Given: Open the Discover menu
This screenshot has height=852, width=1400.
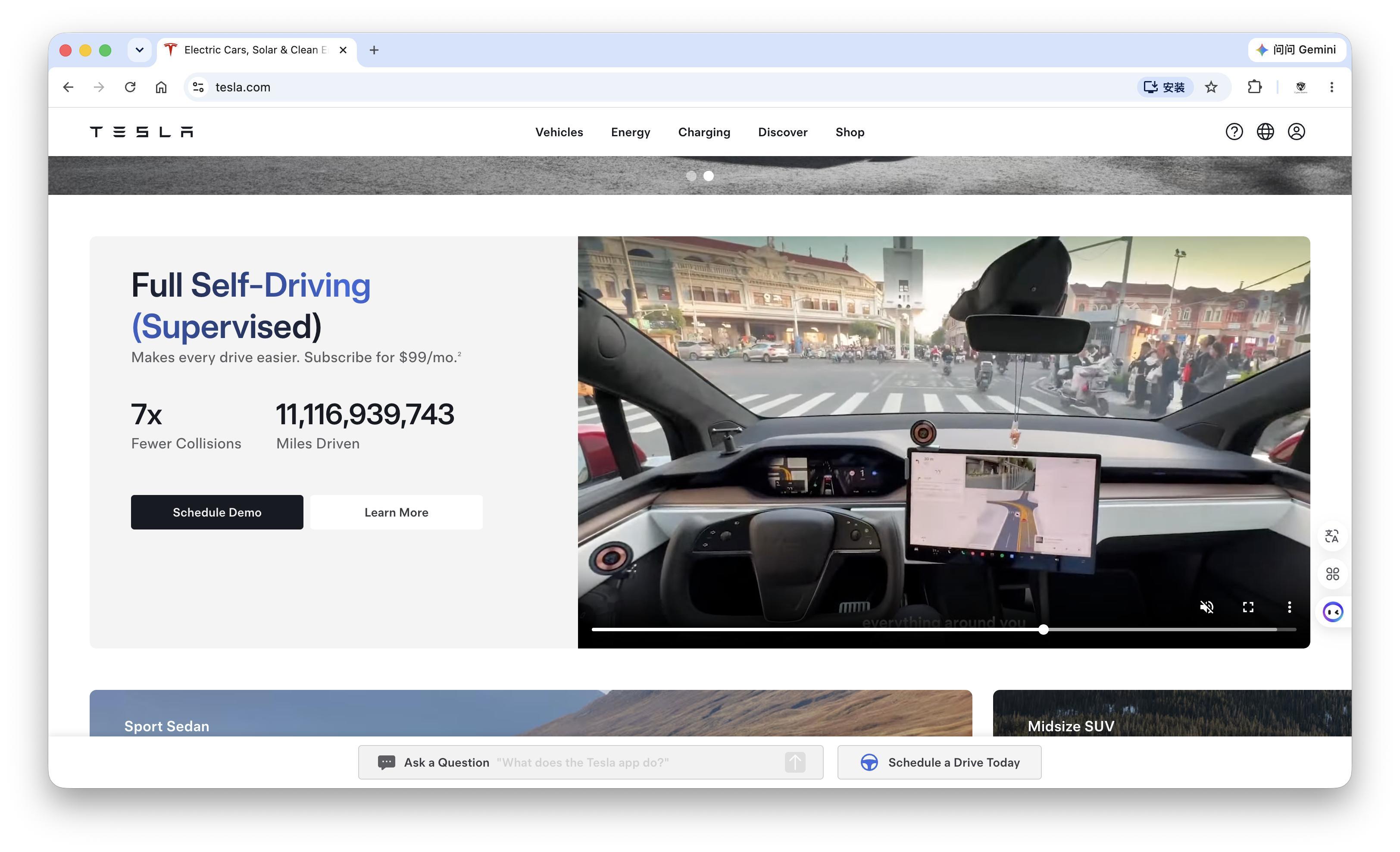Looking at the screenshot, I should point(782,132).
